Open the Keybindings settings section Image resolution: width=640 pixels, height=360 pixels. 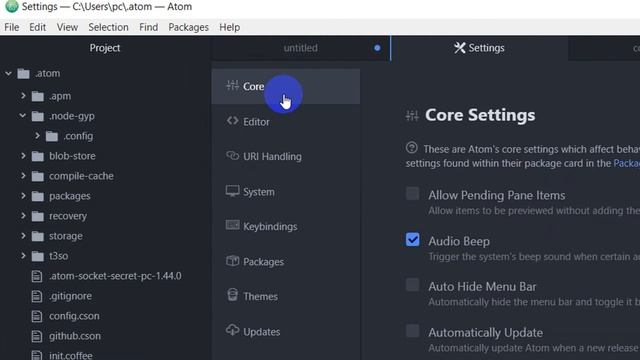point(286,227)
